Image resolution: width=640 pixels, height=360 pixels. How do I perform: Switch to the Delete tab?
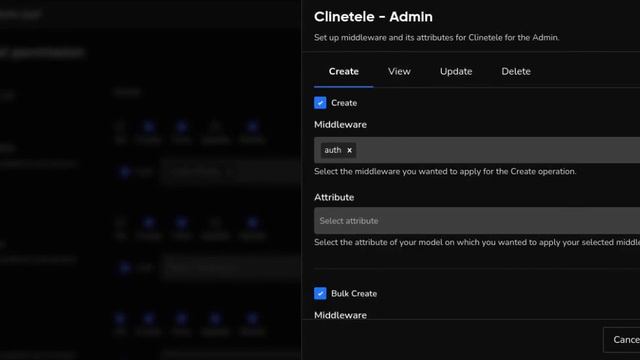point(516,71)
